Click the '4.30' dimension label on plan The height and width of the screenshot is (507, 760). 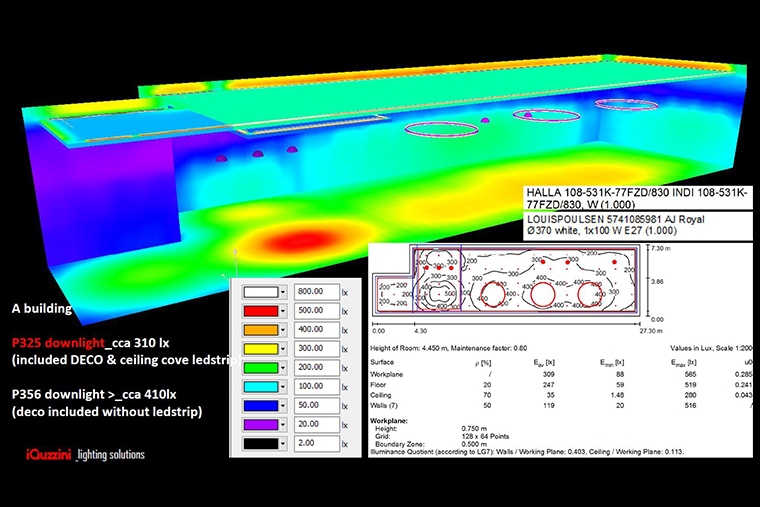pyautogui.click(x=421, y=331)
